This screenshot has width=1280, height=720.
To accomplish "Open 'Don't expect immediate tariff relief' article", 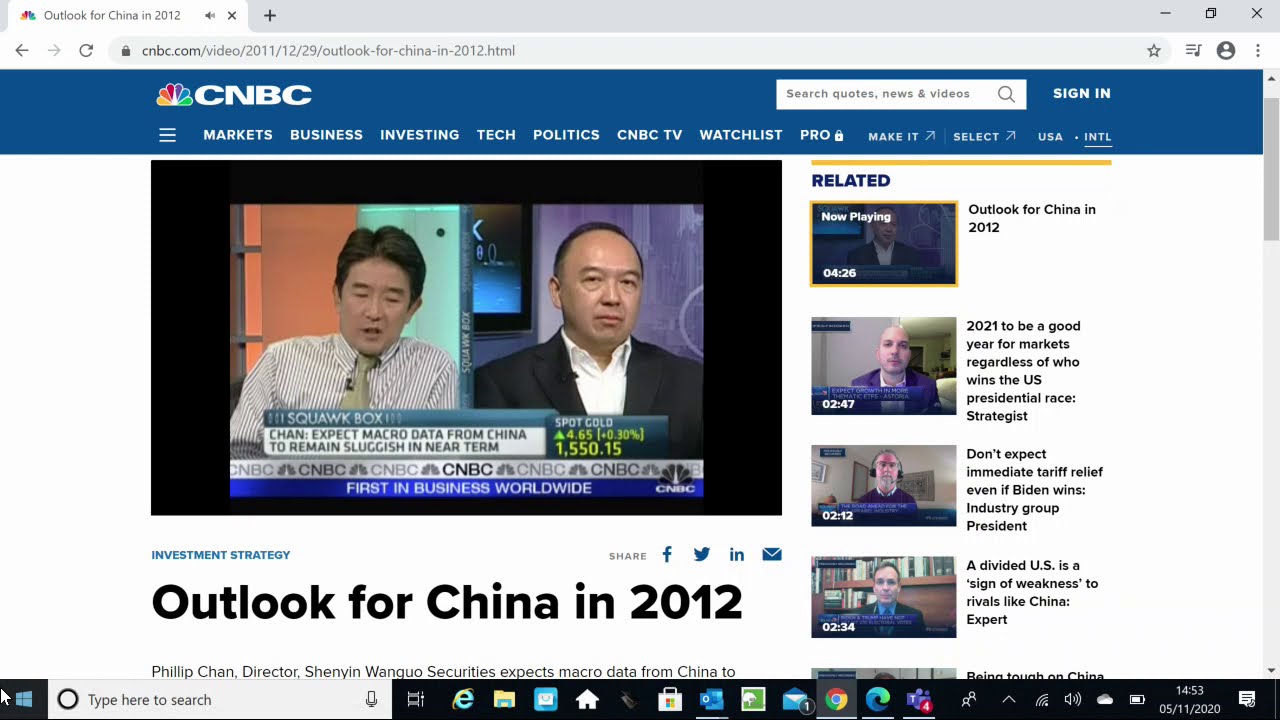I will pyautogui.click(x=1034, y=490).
